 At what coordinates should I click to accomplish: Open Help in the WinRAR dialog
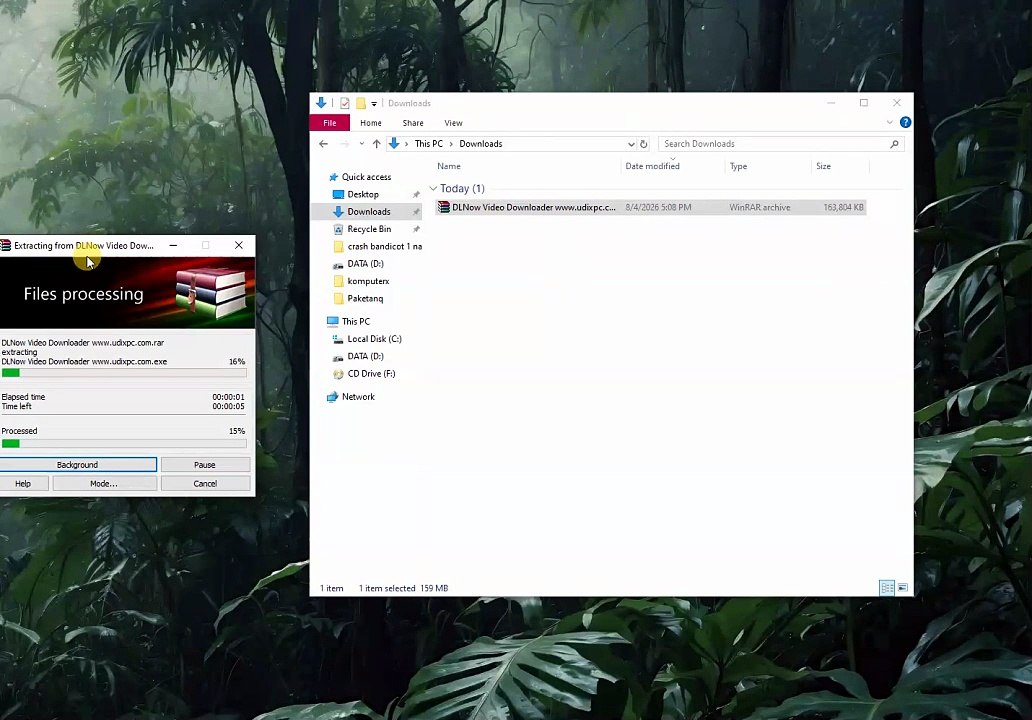23,483
